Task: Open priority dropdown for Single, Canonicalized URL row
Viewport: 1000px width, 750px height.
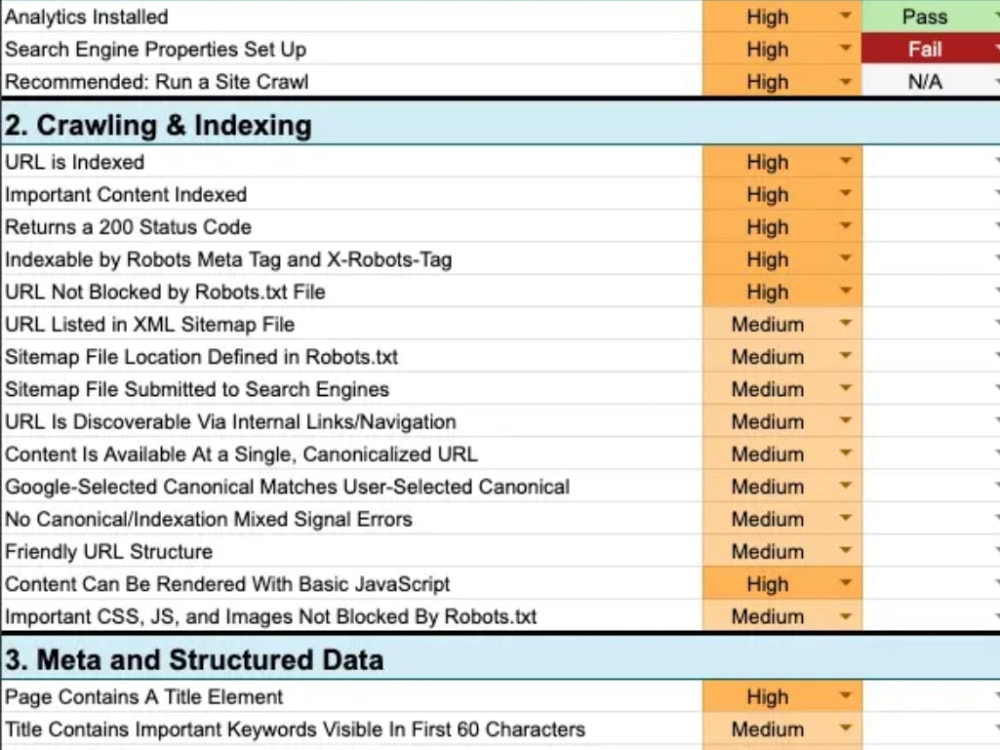Action: (x=846, y=454)
